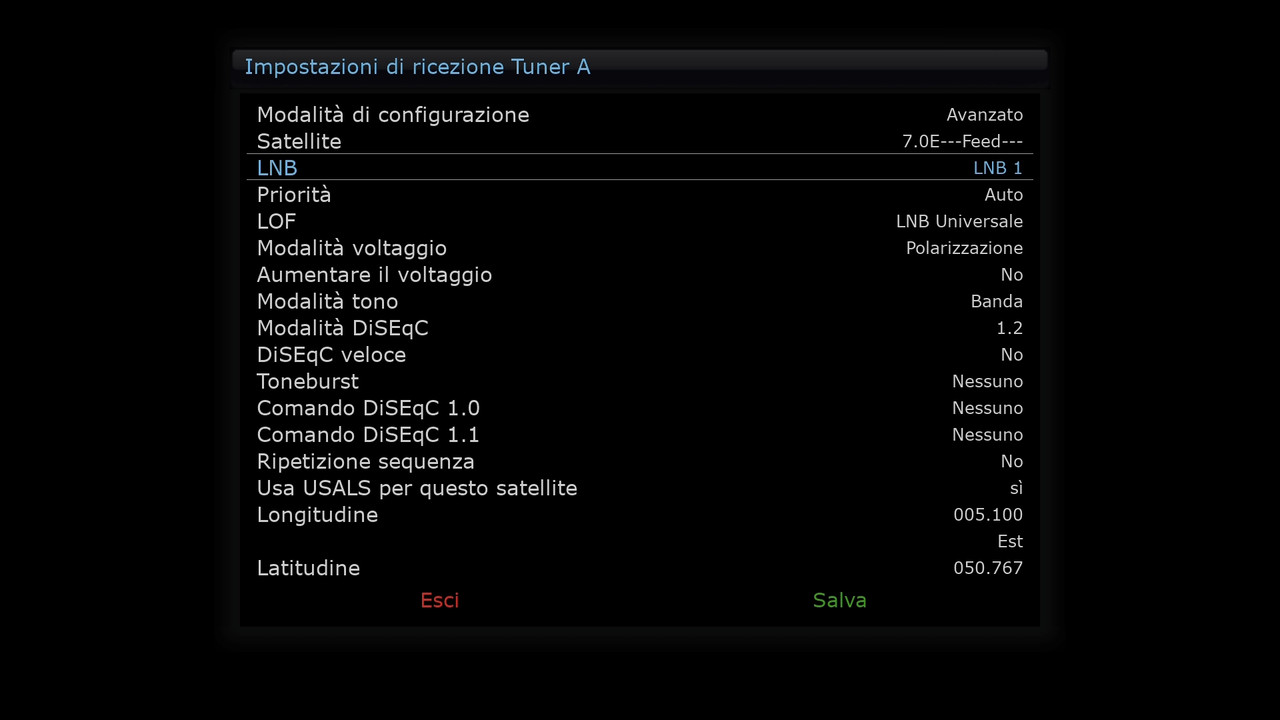Select the Comando DiSEqC 1.1 label

369,435
